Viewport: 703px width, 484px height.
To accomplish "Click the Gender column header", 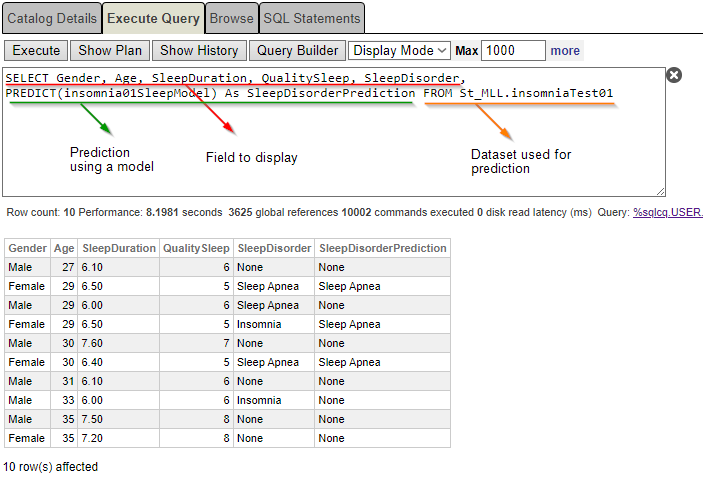I will [27, 248].
